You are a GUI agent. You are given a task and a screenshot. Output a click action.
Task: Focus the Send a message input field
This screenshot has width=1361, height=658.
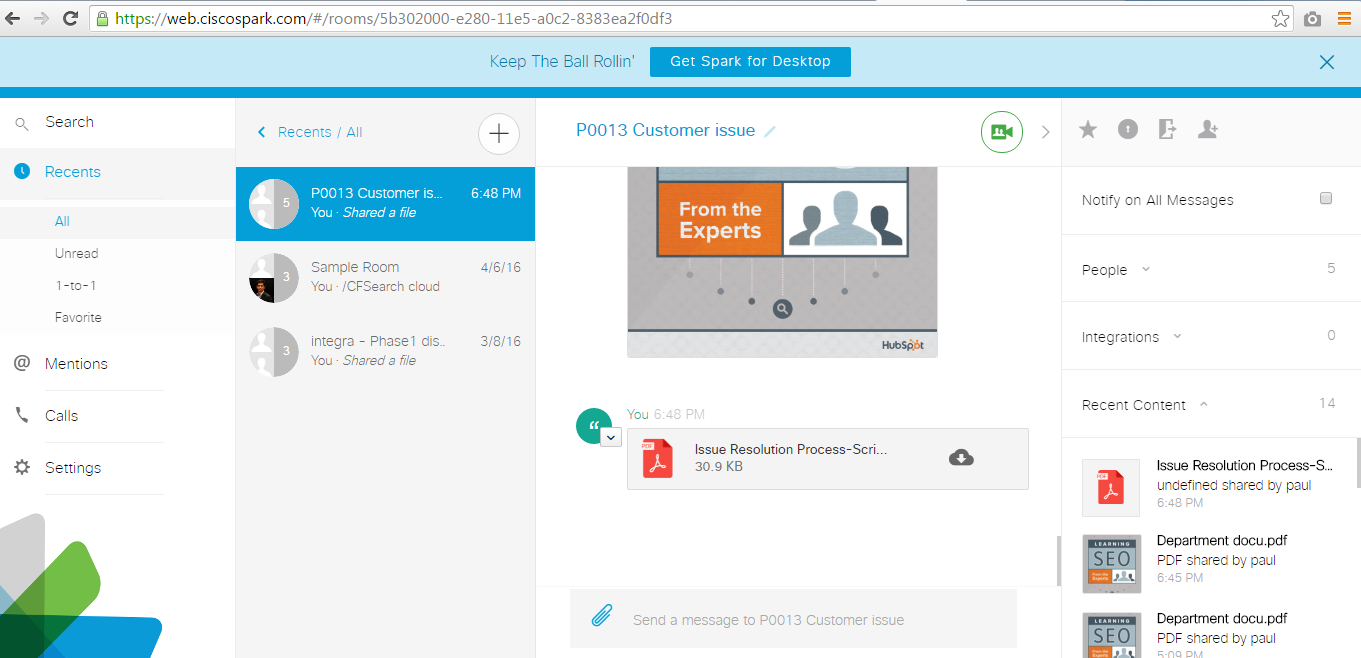coord(793,619)
